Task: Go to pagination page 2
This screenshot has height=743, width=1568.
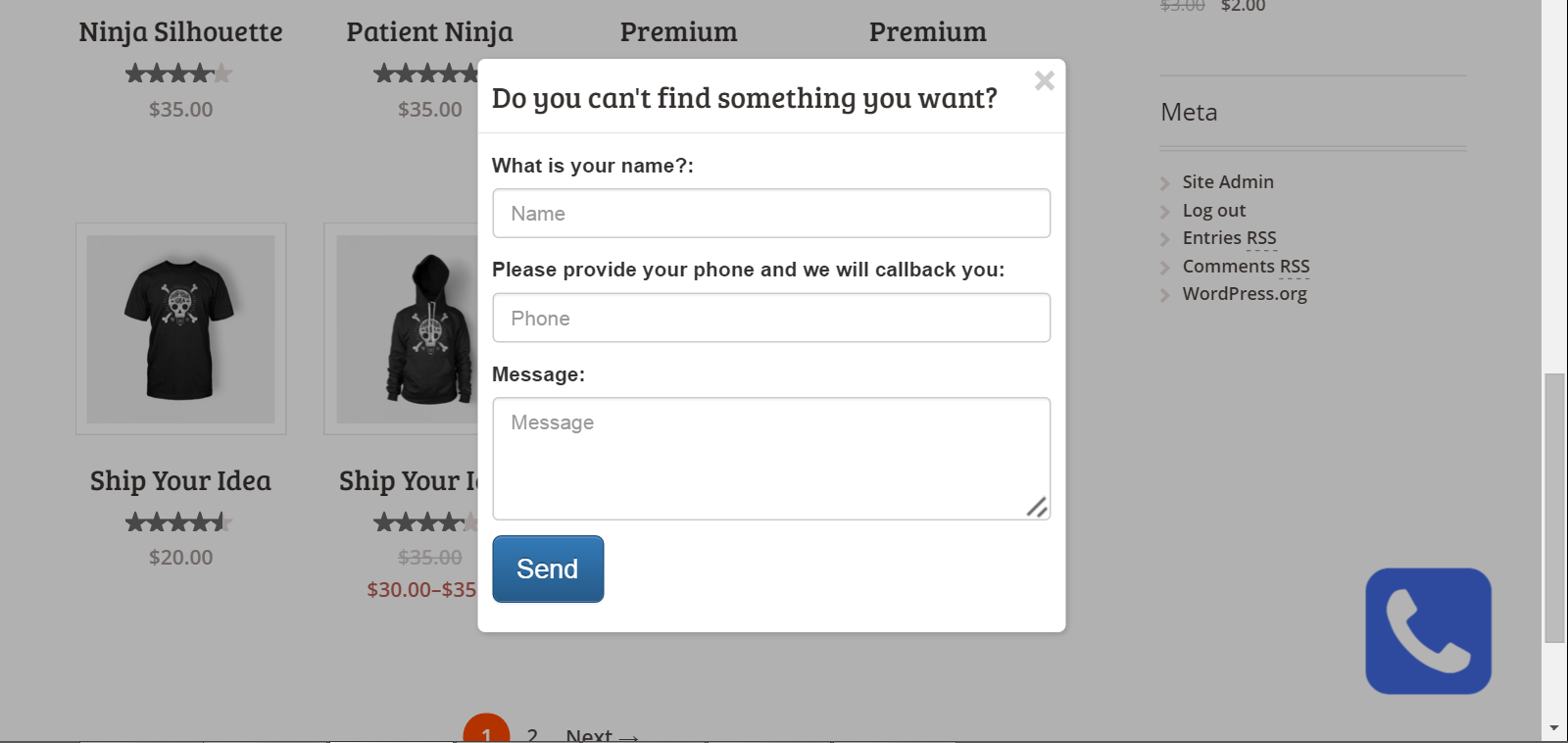Action: point(532,735)
